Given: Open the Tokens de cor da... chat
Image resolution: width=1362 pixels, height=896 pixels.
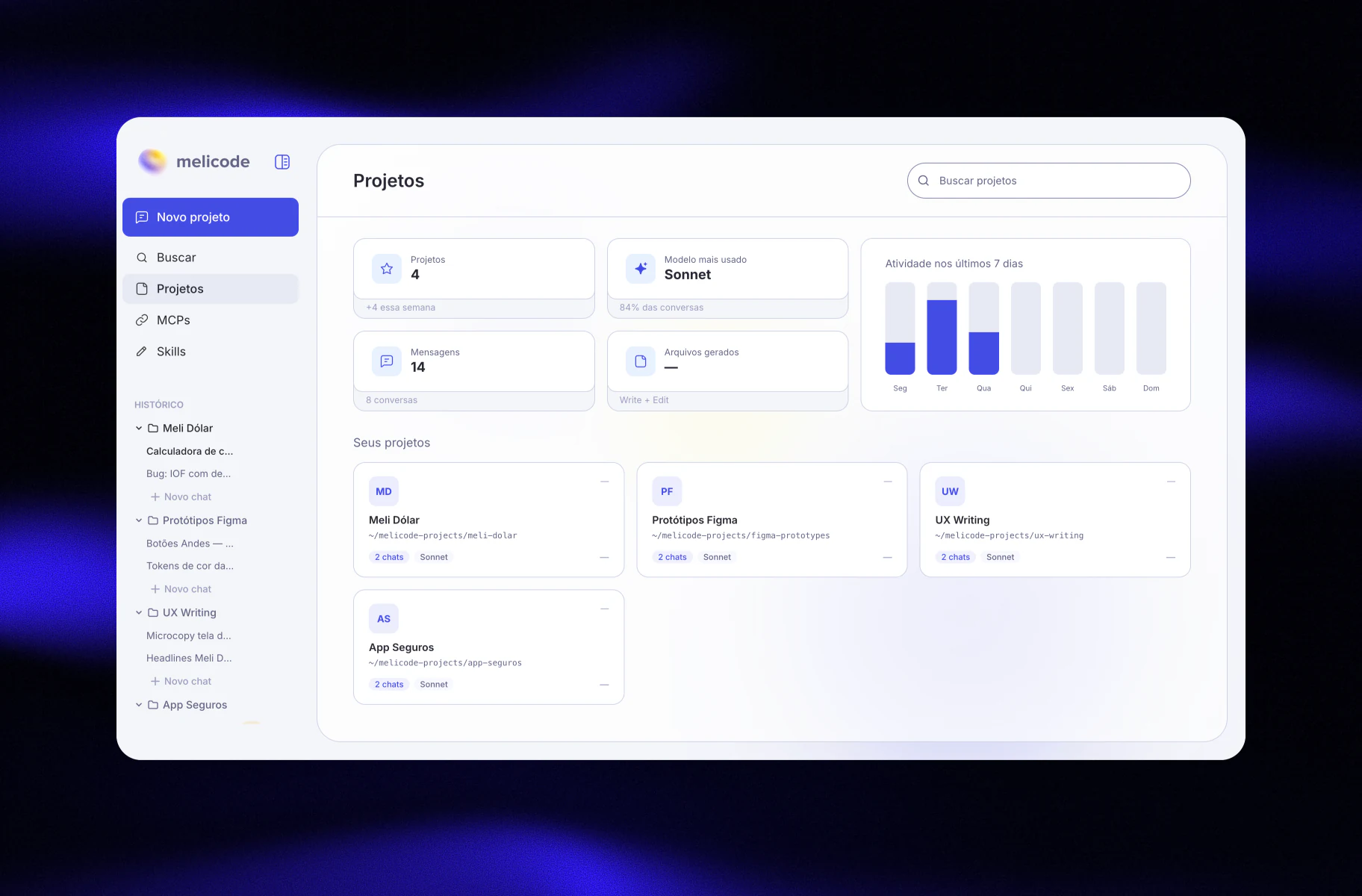Looking at the screenshot, I should [190, 566].
